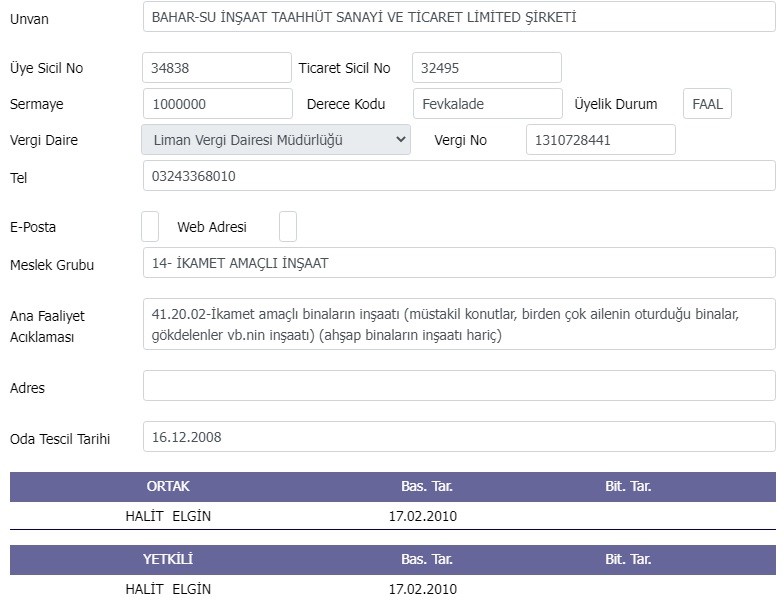Focus the empty Adres field
The image size is (784, 602).
(459, 386)
